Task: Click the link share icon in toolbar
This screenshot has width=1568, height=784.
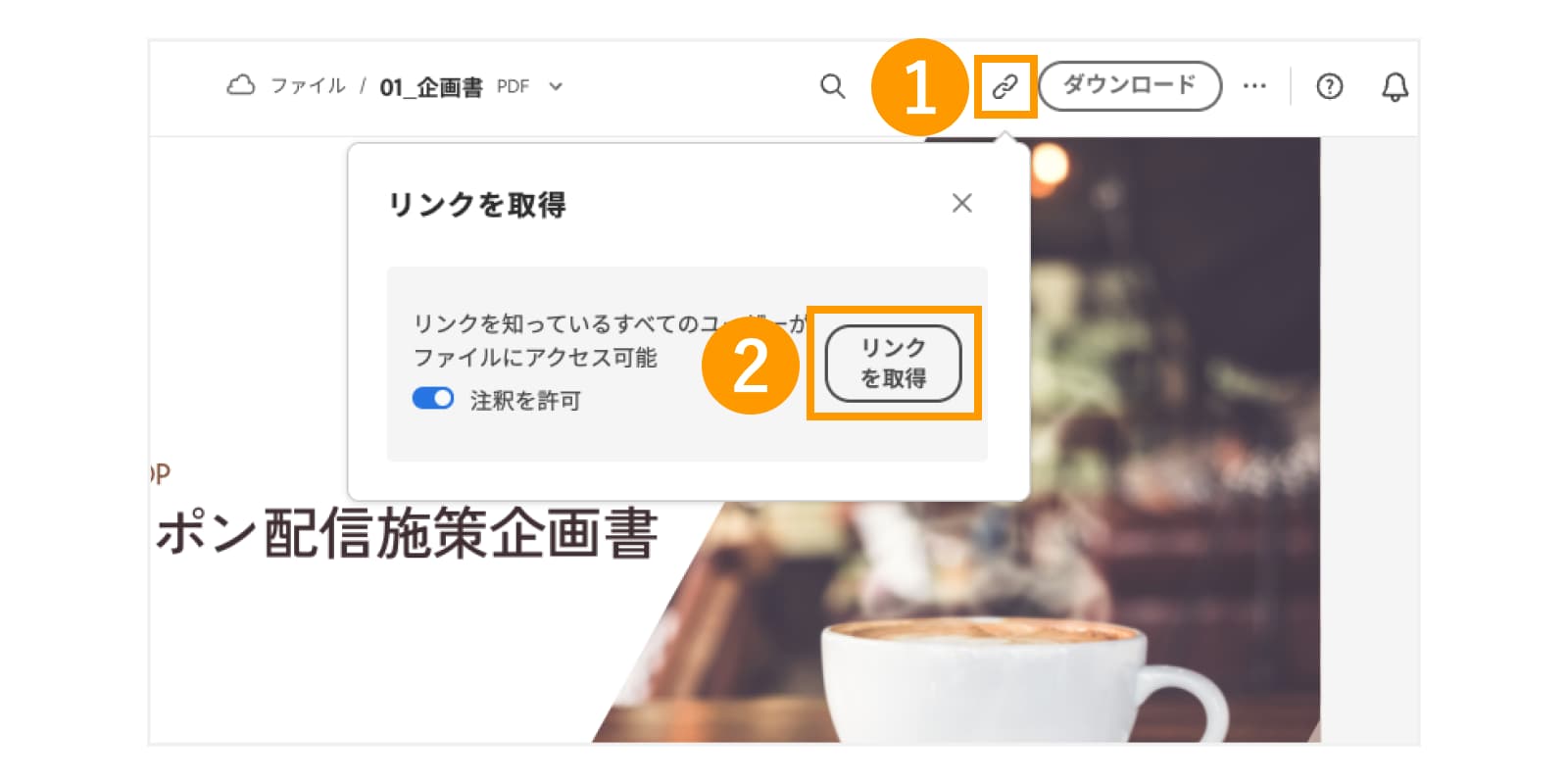Action: click(x=1004, y=87)
